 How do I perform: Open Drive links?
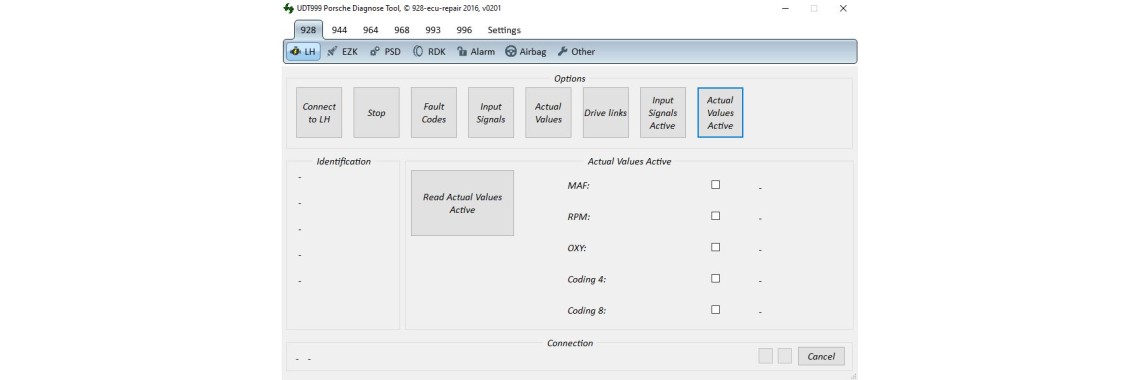pyautogui.click(x=606, y=113)
